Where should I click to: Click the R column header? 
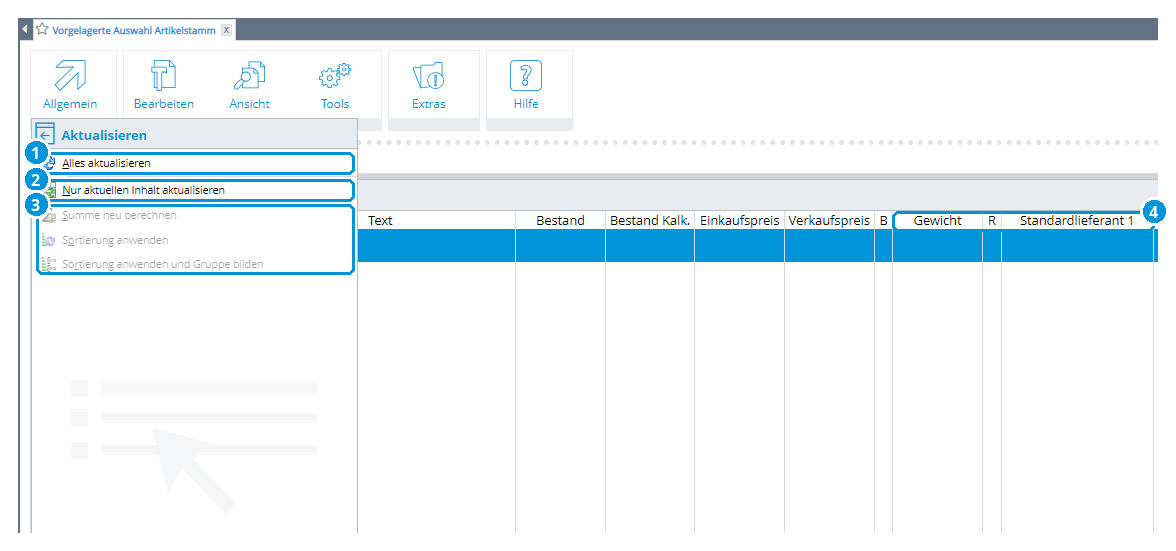992,220
